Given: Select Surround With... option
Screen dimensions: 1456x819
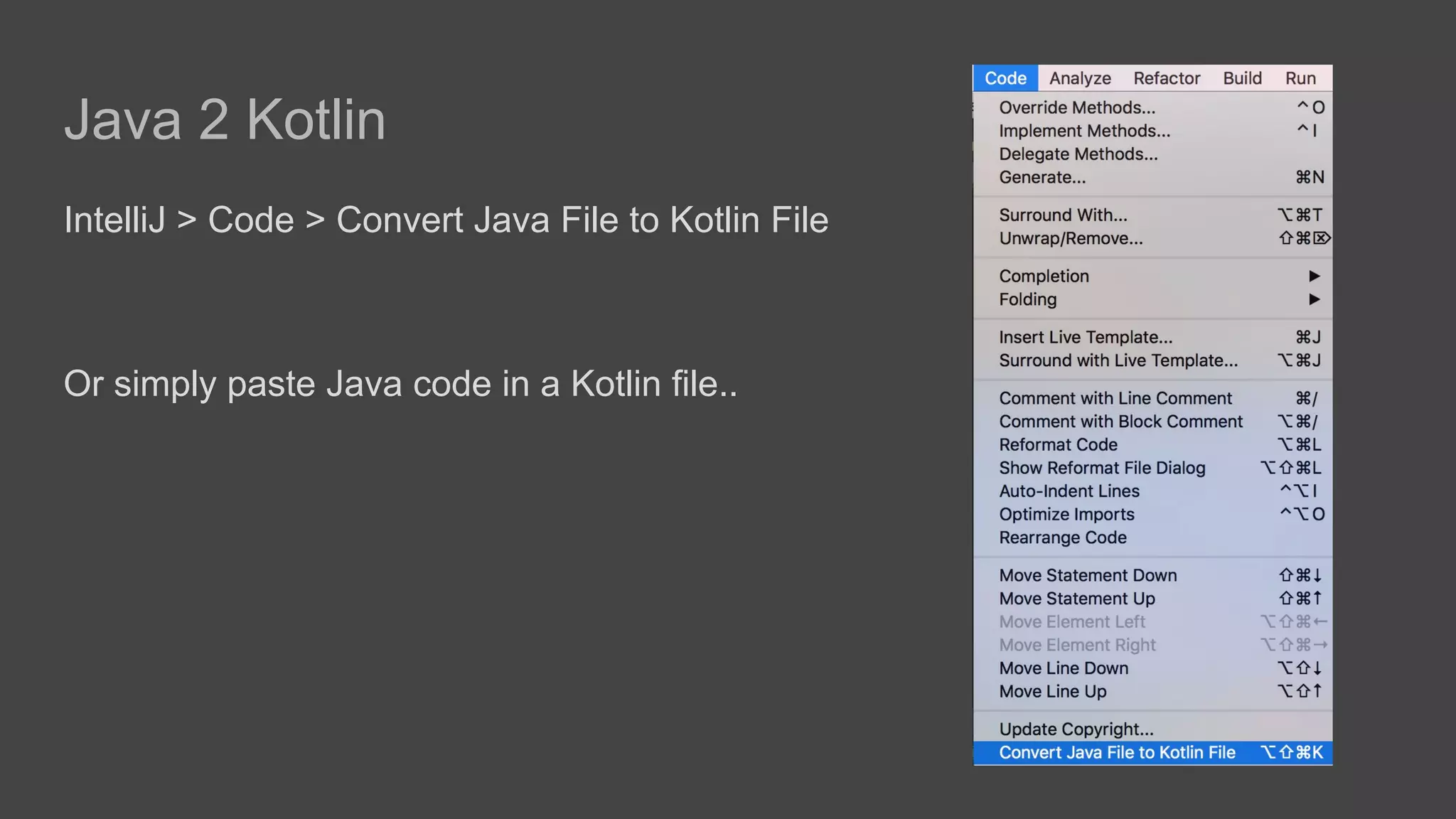Looking at the screenshot, I should click(1152, 215).
